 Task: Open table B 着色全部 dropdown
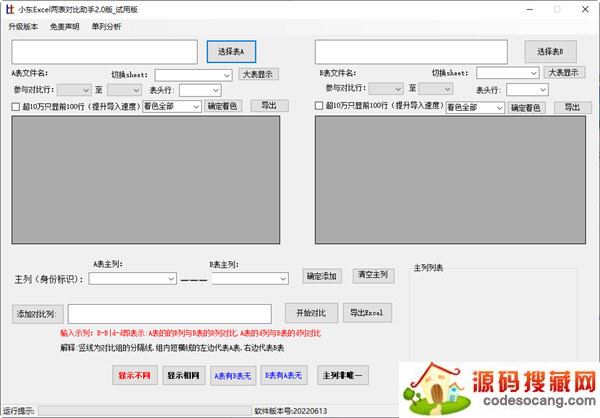[x=475, y=108]
